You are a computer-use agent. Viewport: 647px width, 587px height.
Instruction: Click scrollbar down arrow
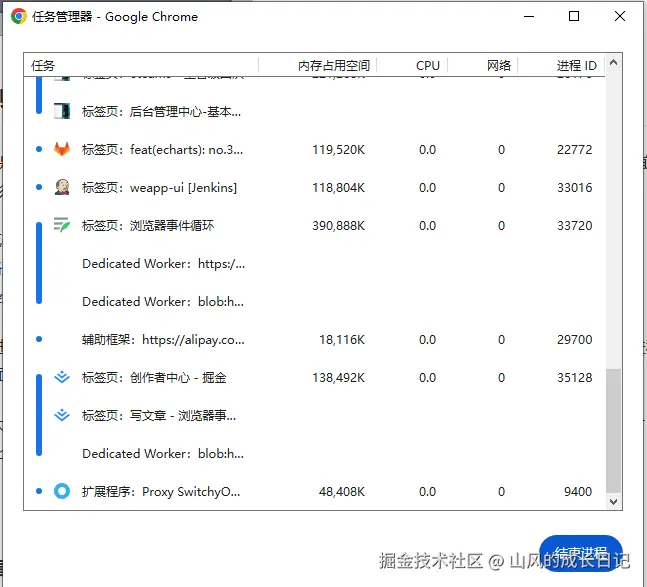(614, 502)
